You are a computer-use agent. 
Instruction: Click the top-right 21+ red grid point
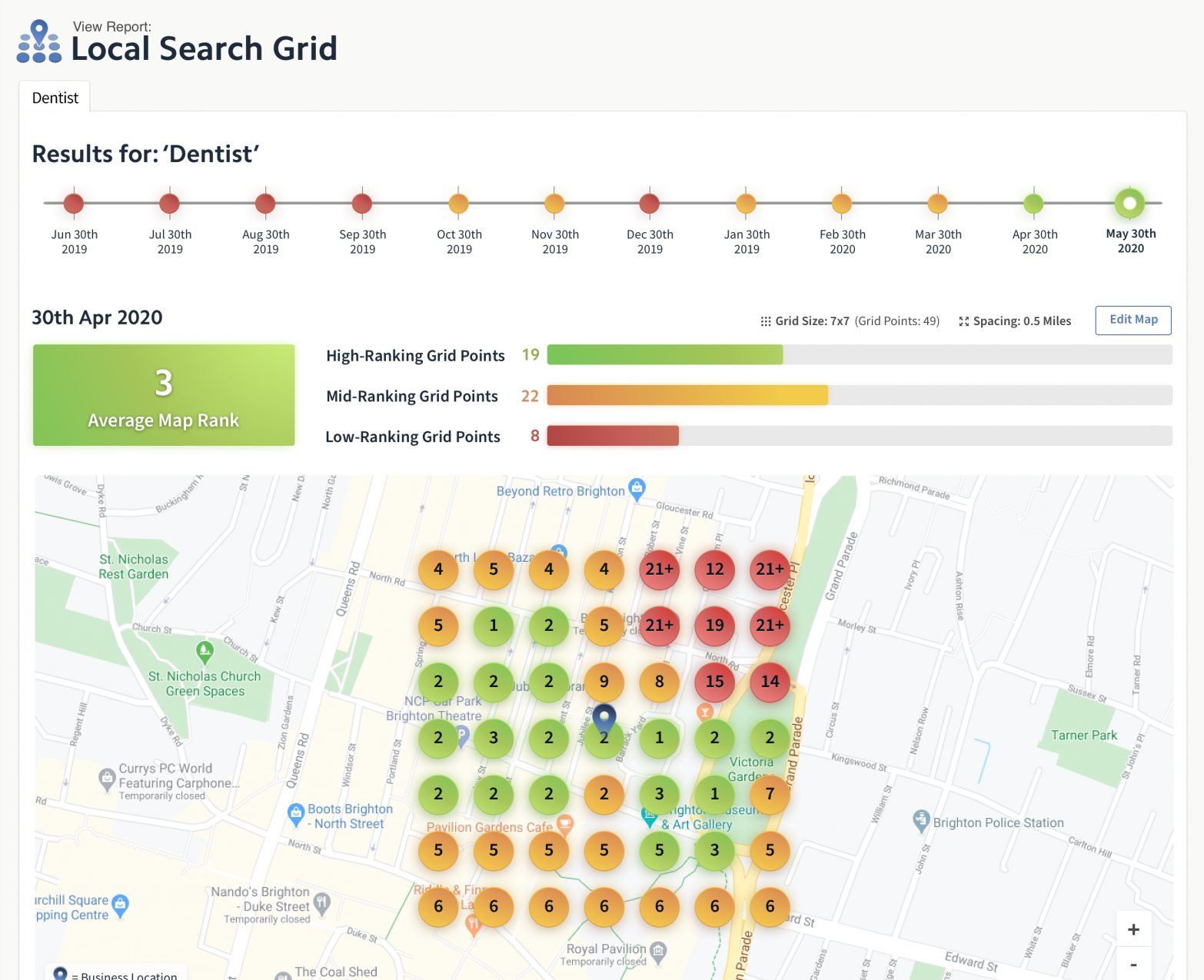pyautogui.click(x=770, y=570)
